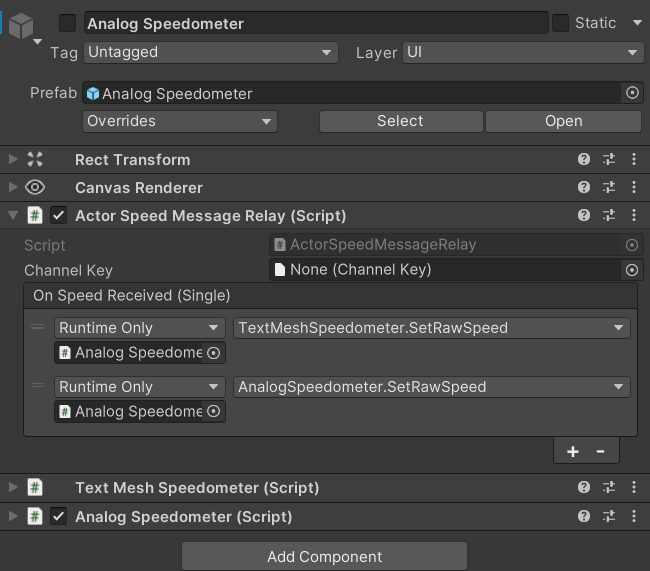Click Script field object picker circle
This screenshot has height=571, width=650.
(632, 245)
